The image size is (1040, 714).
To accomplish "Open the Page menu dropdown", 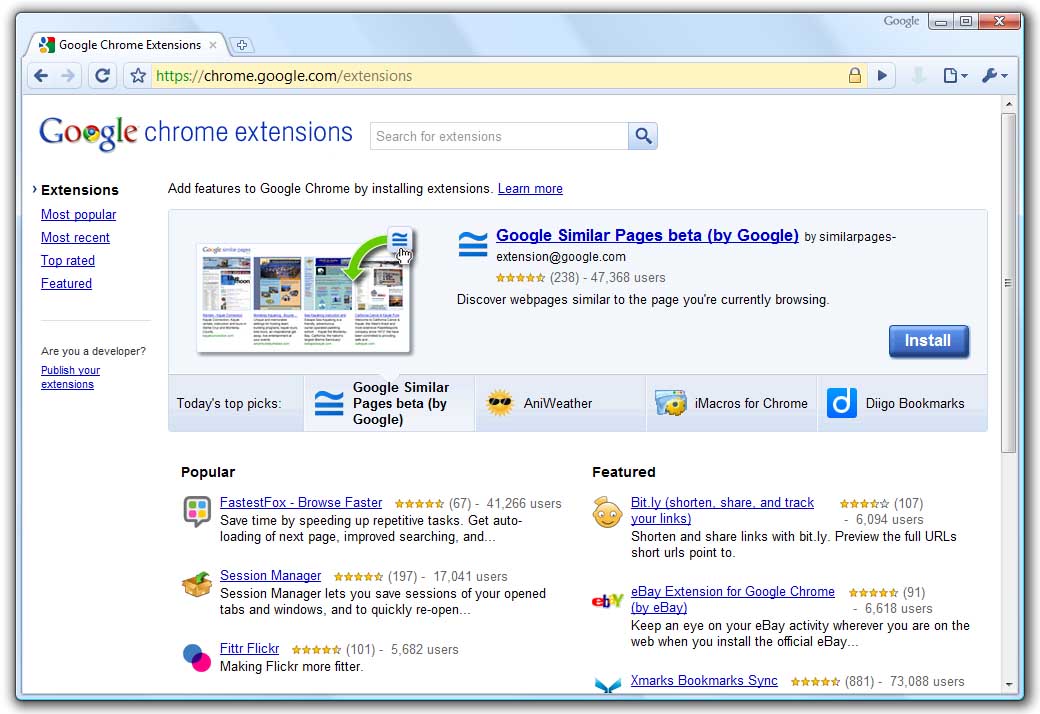I will pyautogui.click(x=955, y=76).
